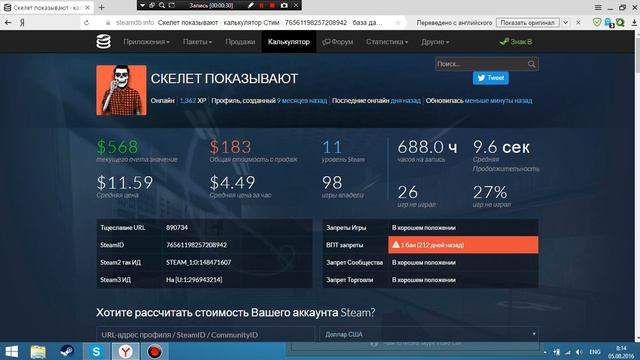The width and height of the screenshot is (640, 360).
Task: Click the меньше минуты назад link
Action: click(x=498, y=100)
